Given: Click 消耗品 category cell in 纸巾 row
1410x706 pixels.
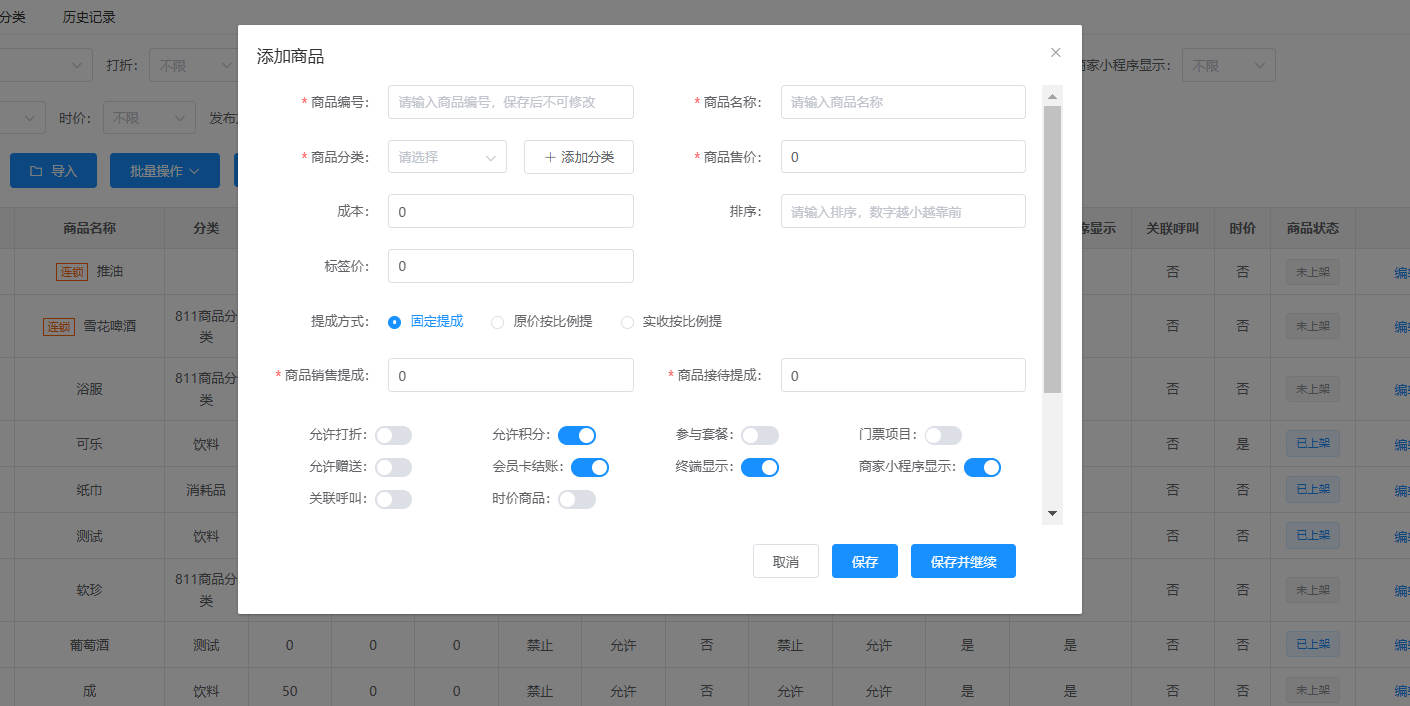Looking at the screenshot, I should [x=206, y=490].
